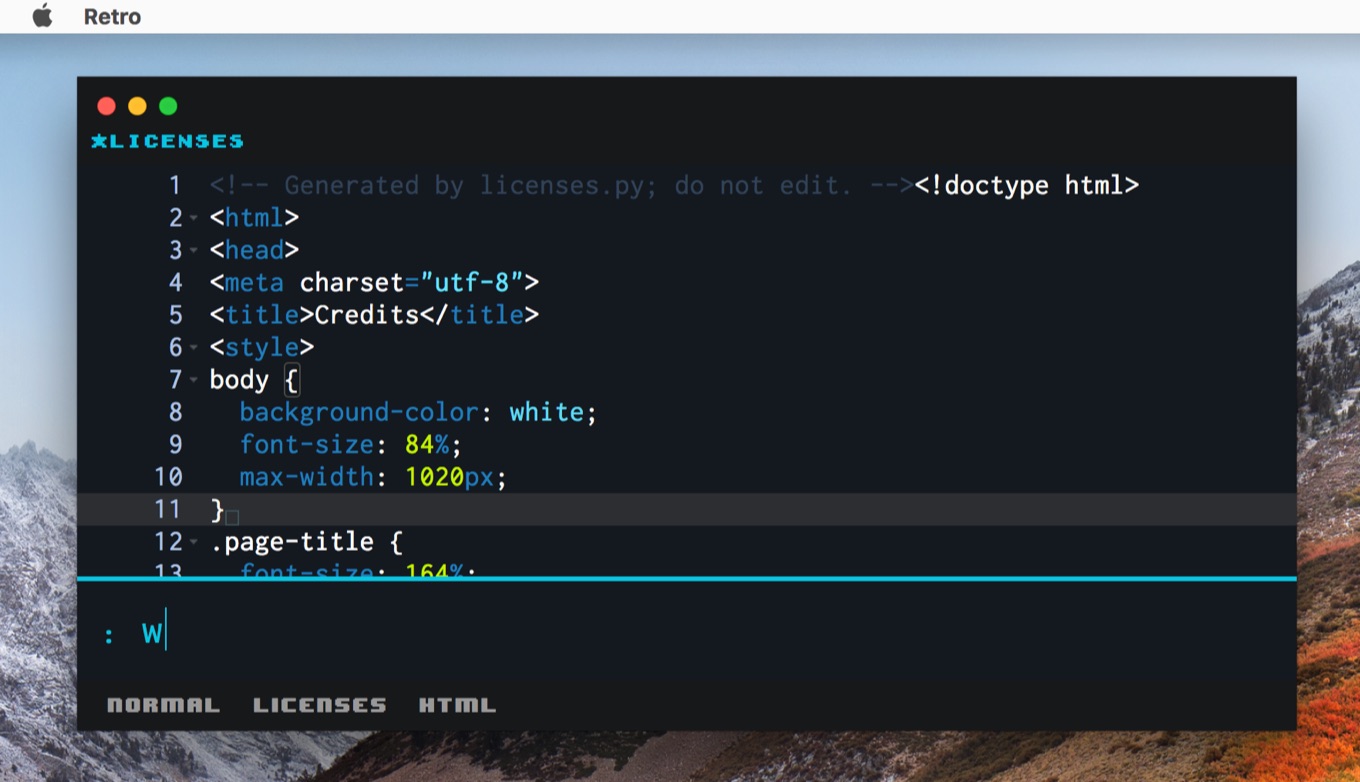Fold the body rule on line 7
The height and width of the screenshot is (782, 1360).
point(194,380)
